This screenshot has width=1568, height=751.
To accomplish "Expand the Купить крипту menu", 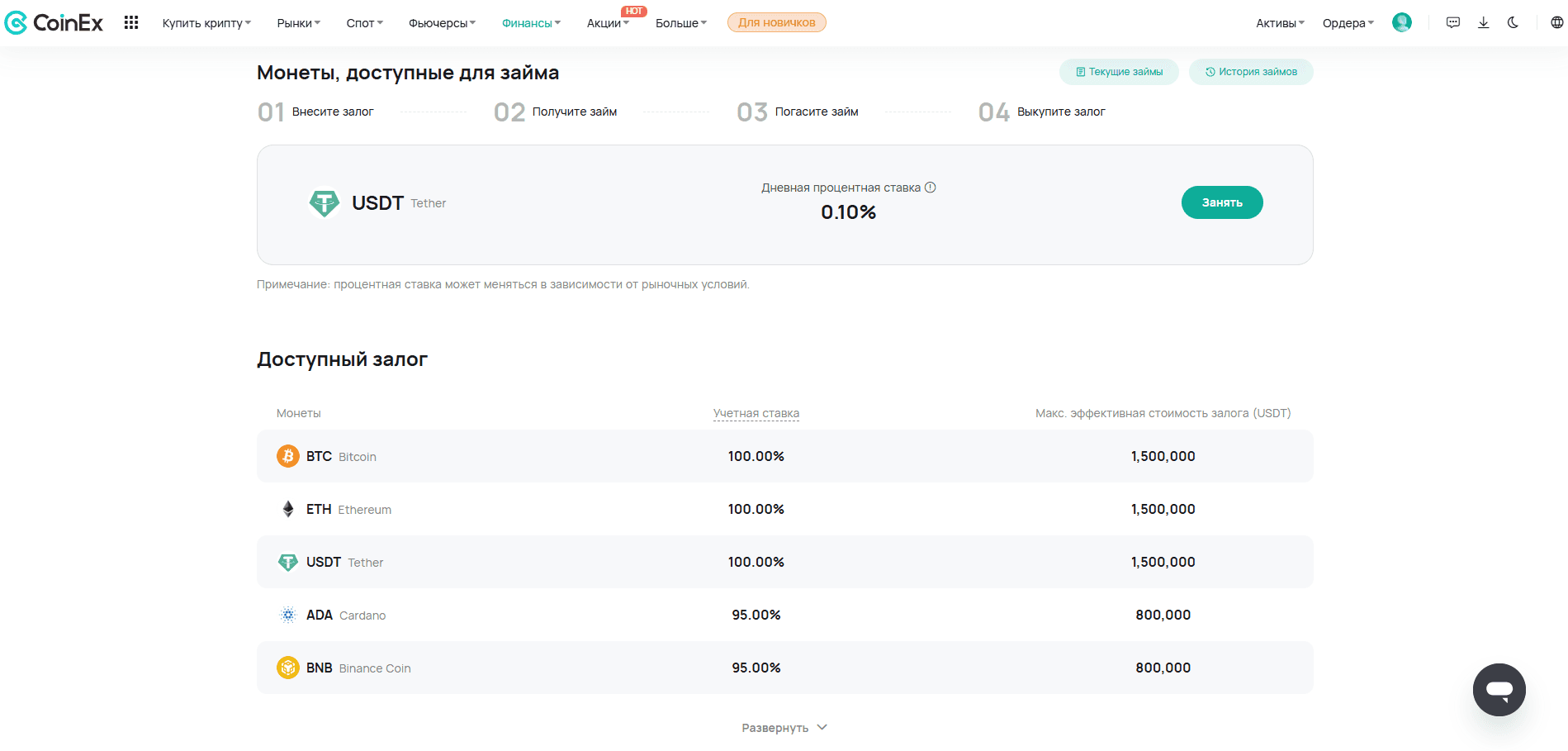I will [206, 23].
